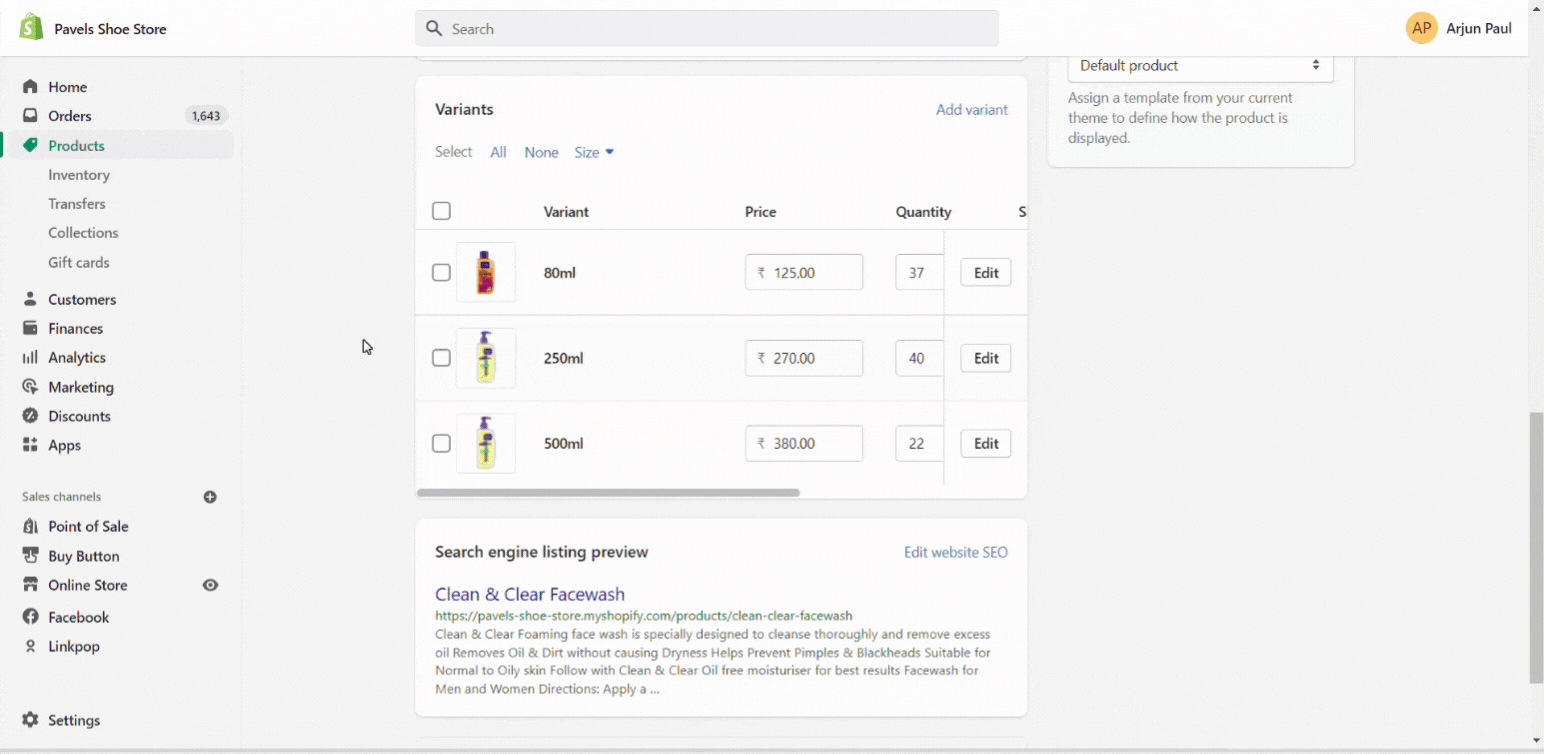The height and width of the screenshot is (754, 1544).
Task: Click the Price column header
Action: pyautogui.click(x=760, y=212)
